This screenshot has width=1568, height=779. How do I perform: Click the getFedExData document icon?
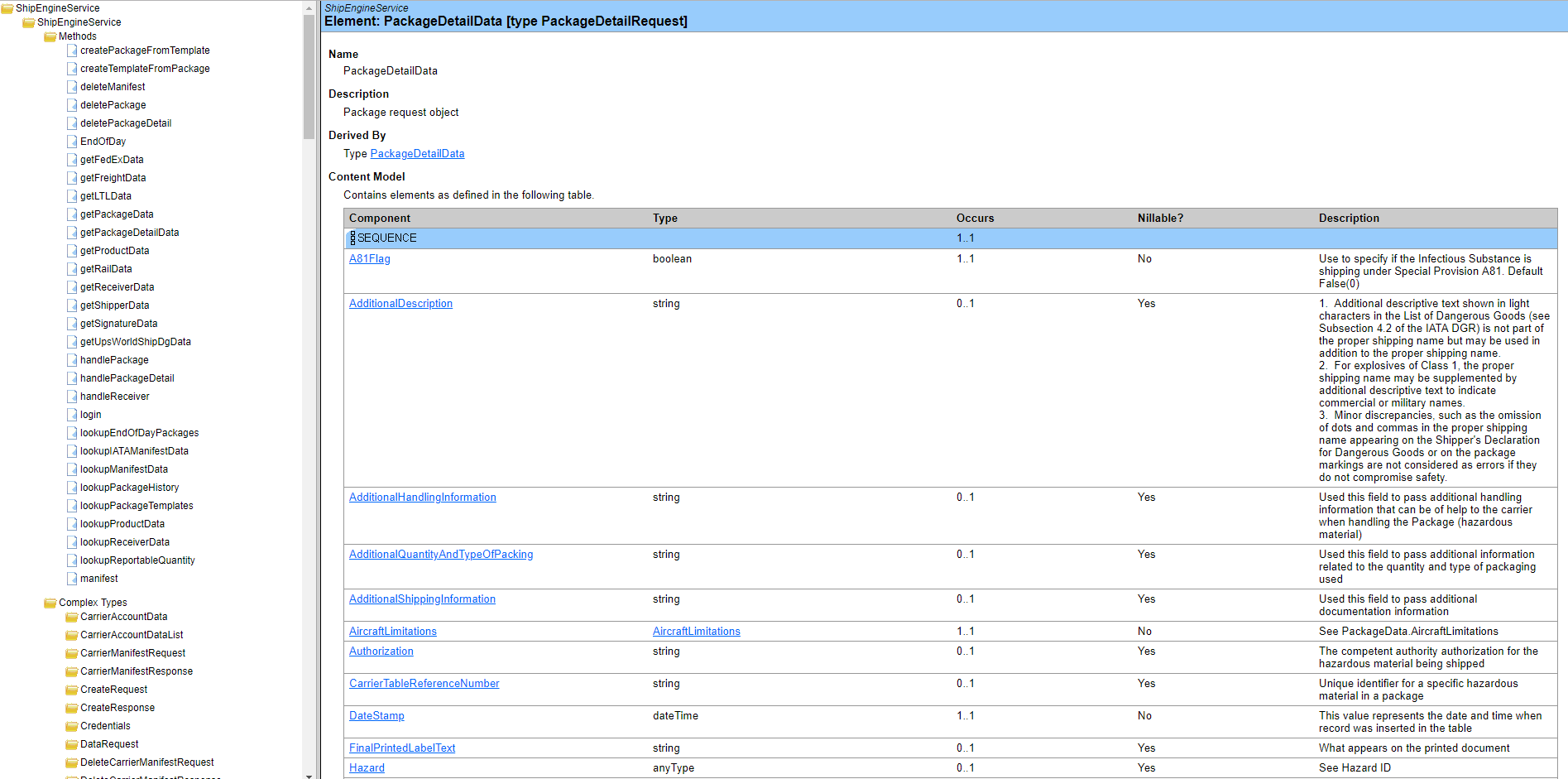72,160
